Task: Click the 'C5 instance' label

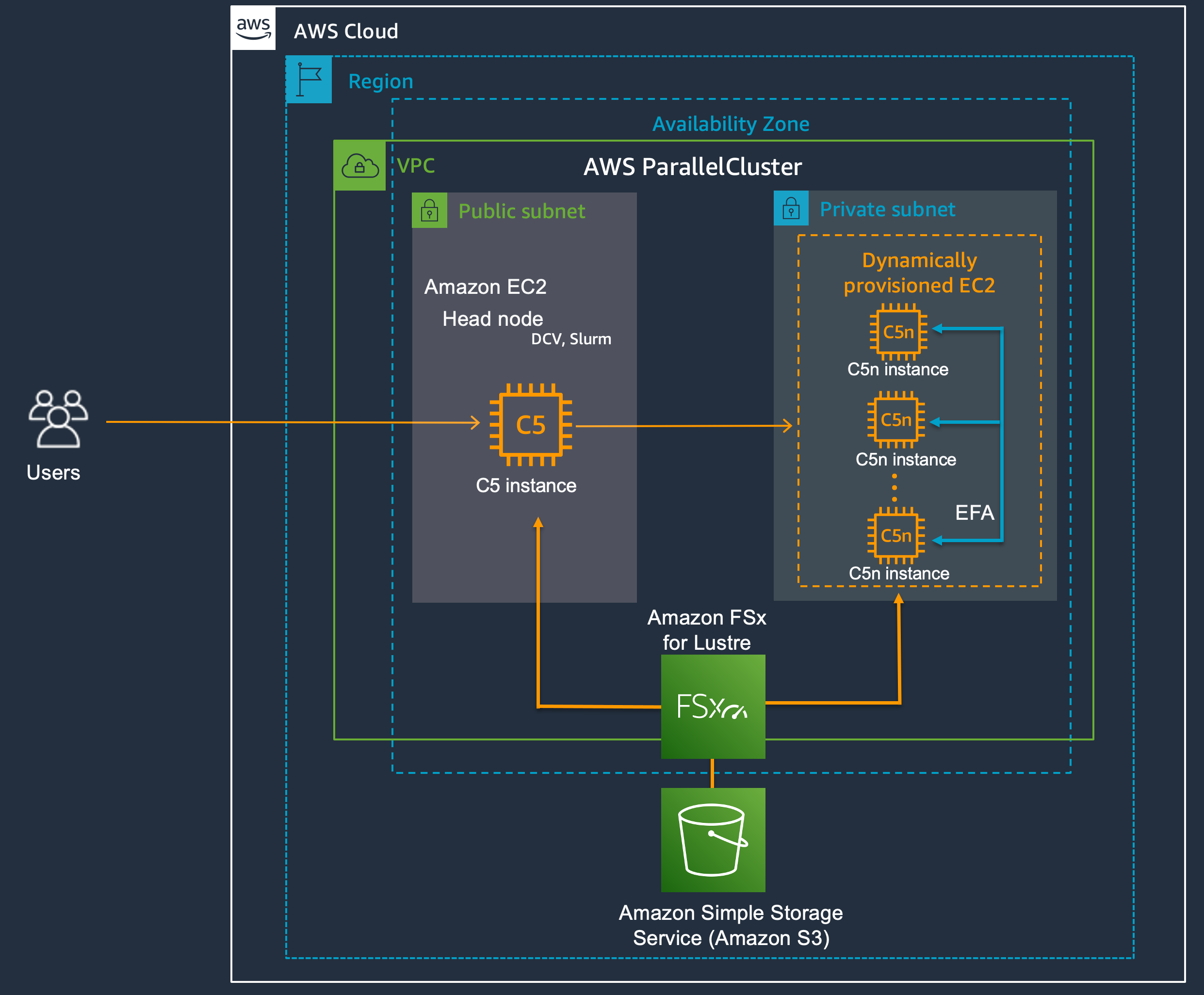Action: (526, 485)
